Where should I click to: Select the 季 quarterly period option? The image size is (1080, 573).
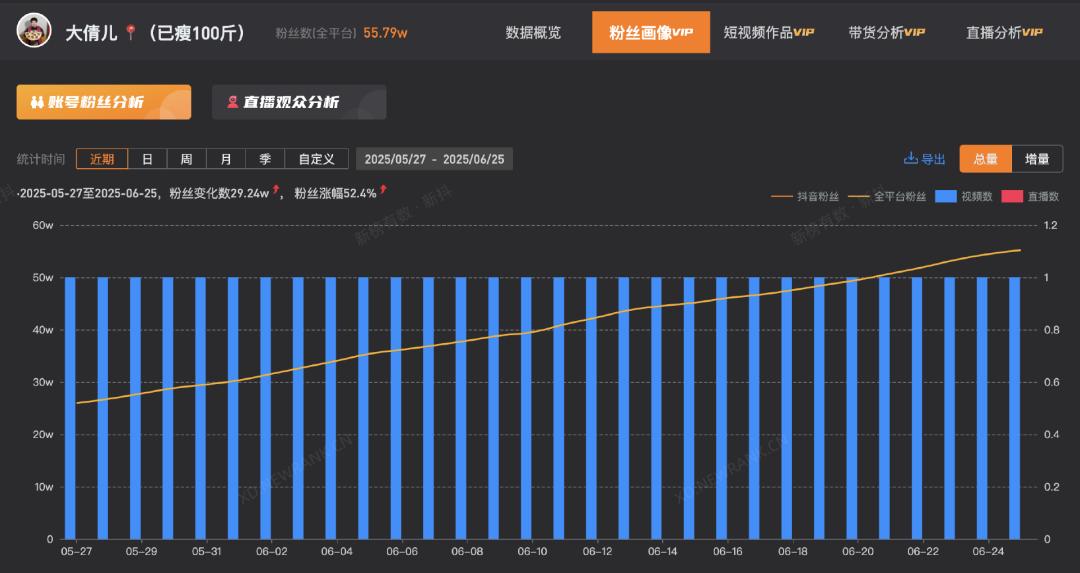point(265,159)
